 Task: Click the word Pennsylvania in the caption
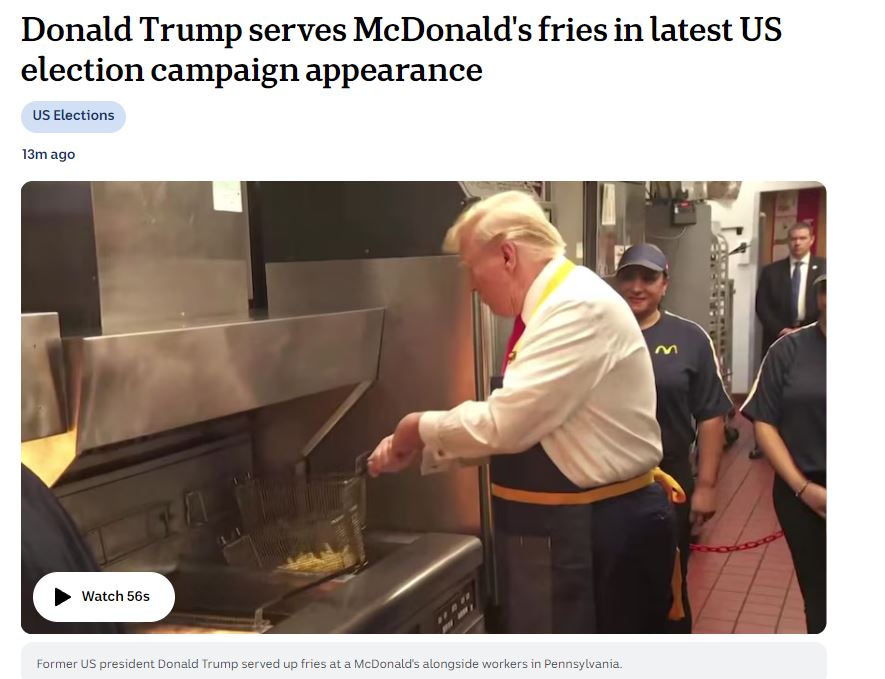click(582, 664)
